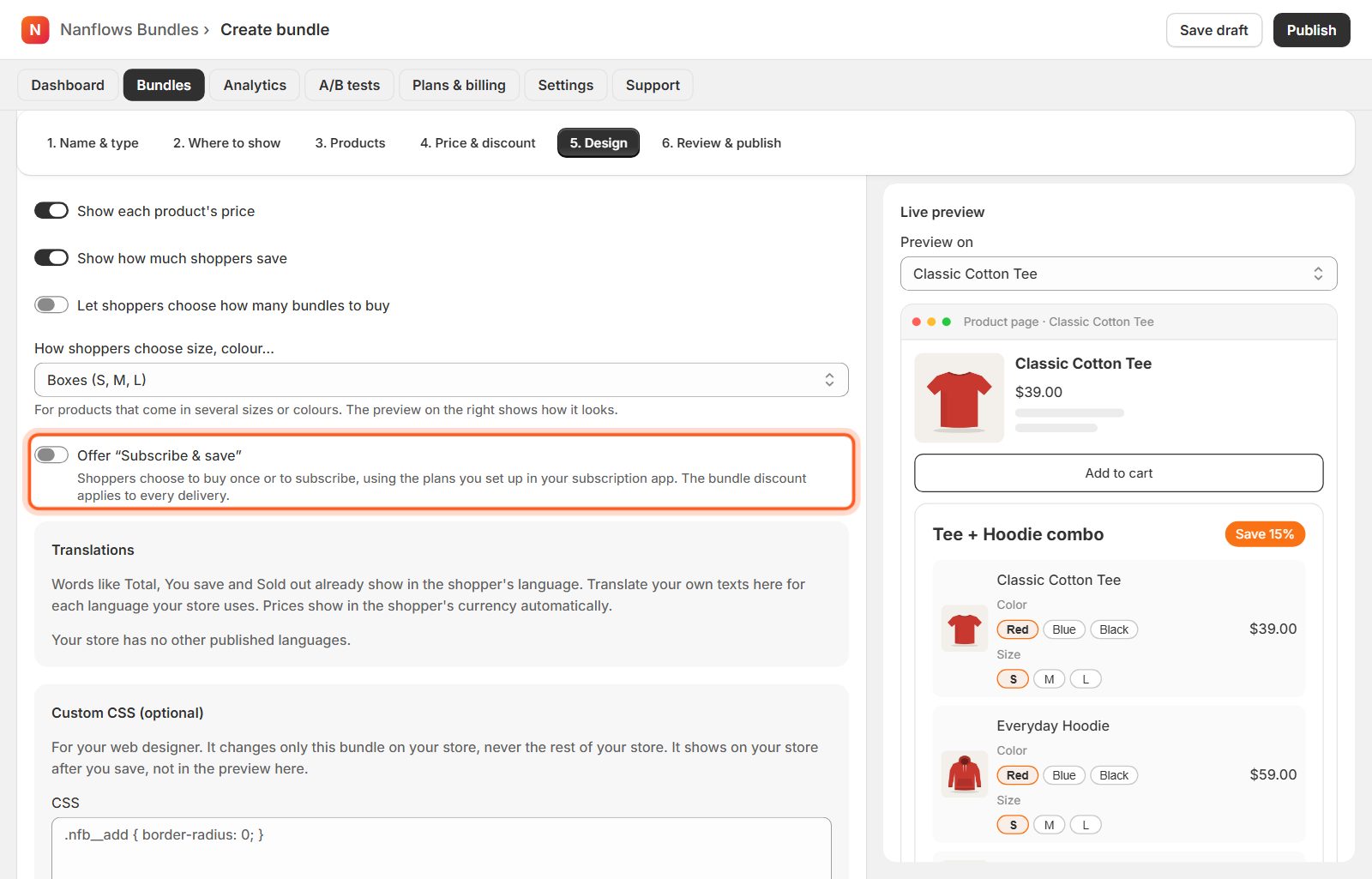This screenshot has width=1372, height=879.
Task: Click the red t-shirt product image
Action: [959, 398]
